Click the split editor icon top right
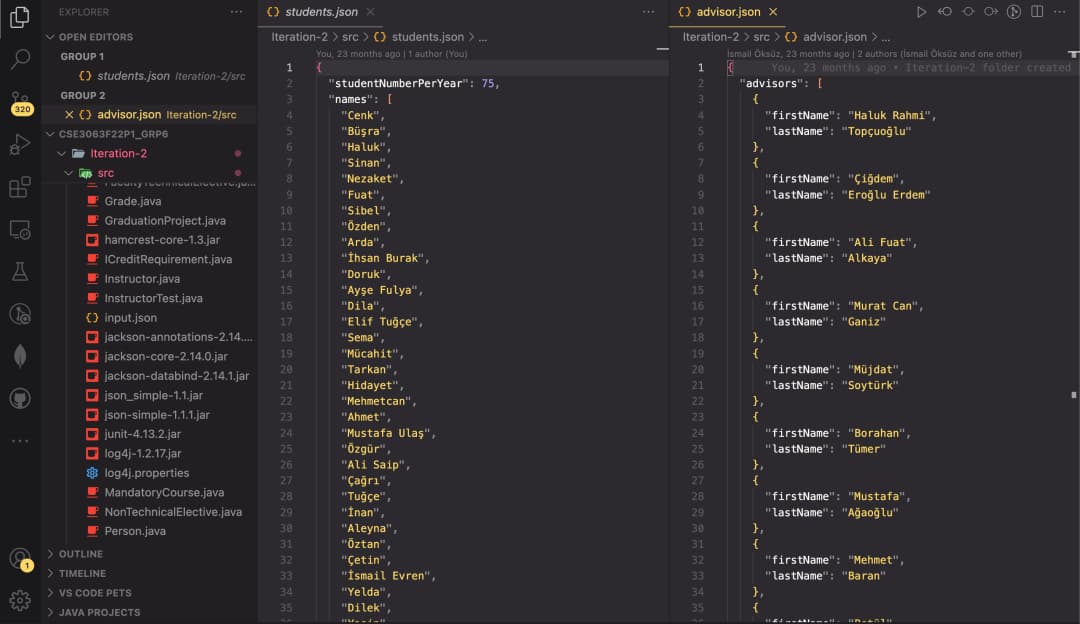 click(x=1035, y=11)
